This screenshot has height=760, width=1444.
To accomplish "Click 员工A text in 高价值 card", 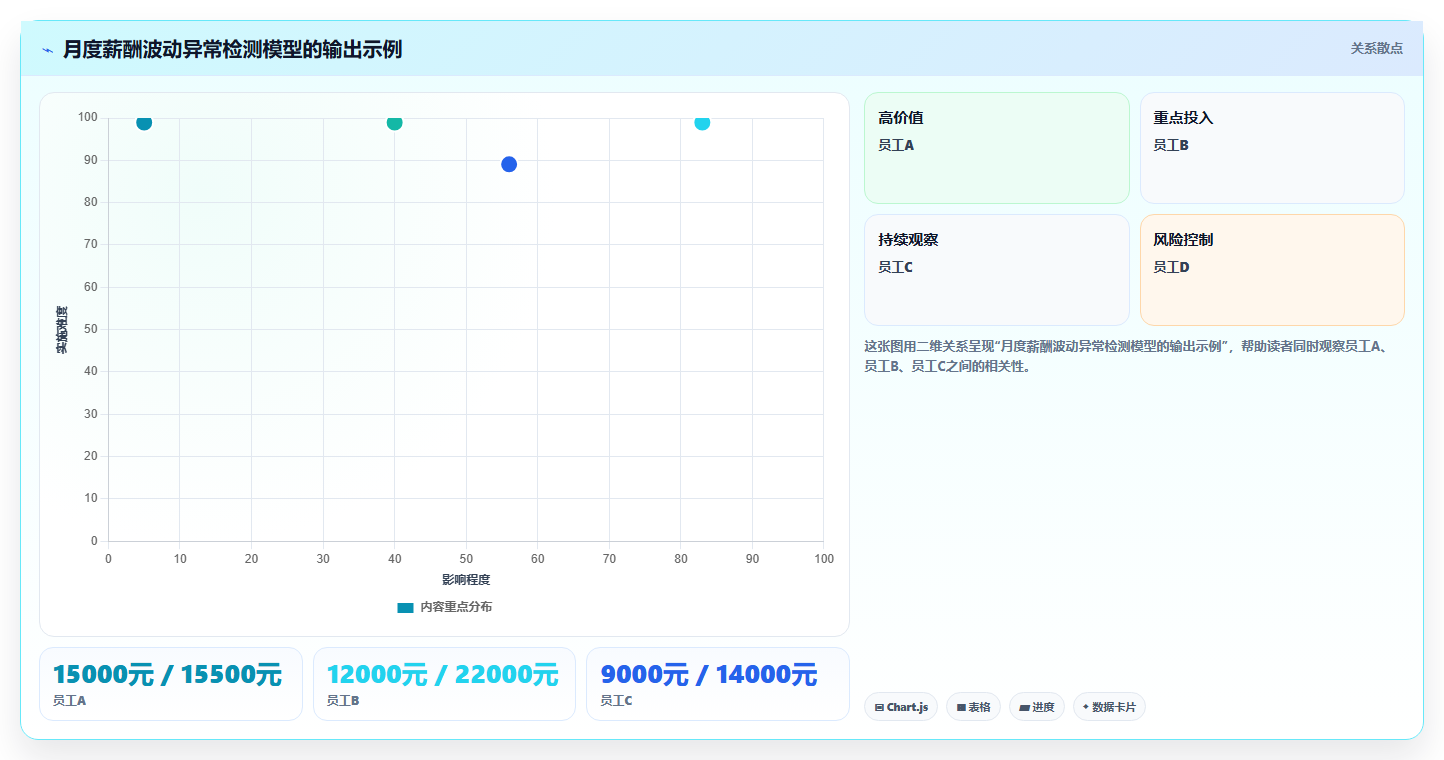I will tap(896, 145).
